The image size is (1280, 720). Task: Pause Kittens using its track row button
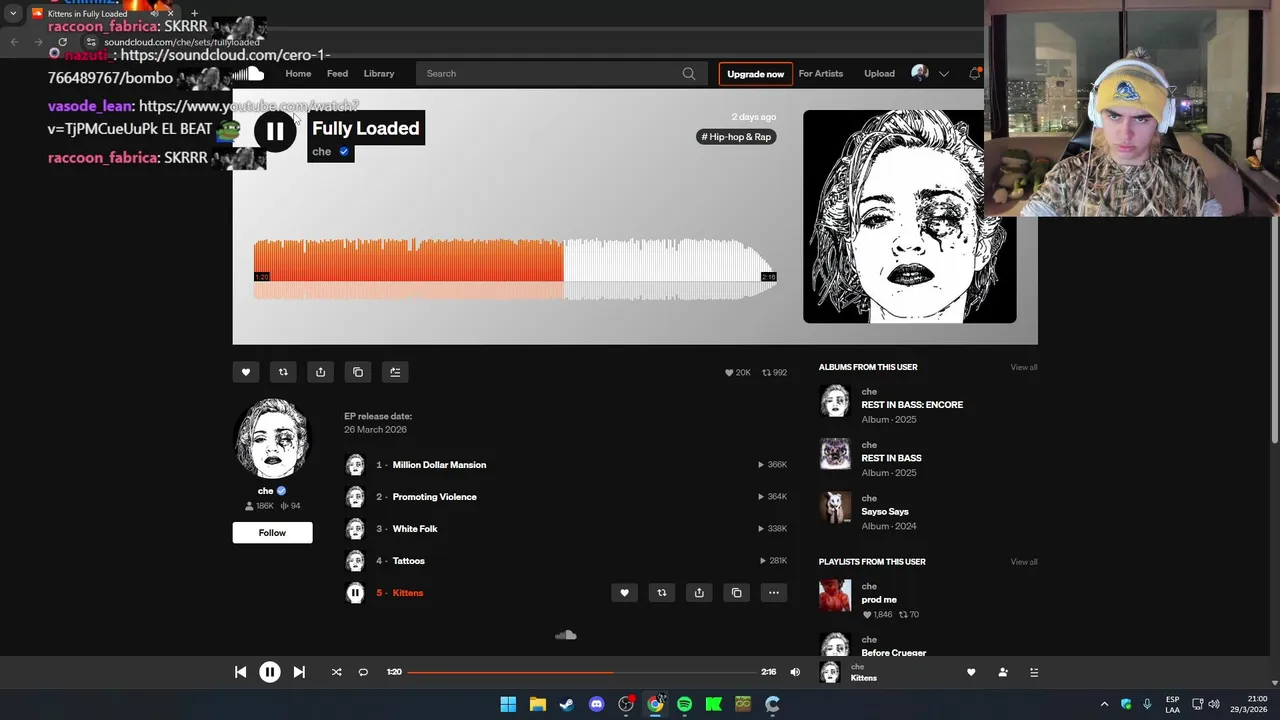[355, 593]
